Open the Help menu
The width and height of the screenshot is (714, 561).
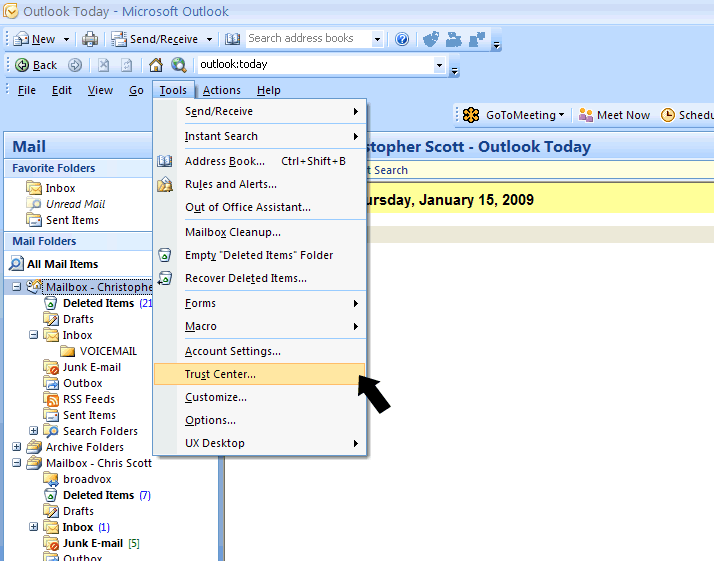coord(269,90)
